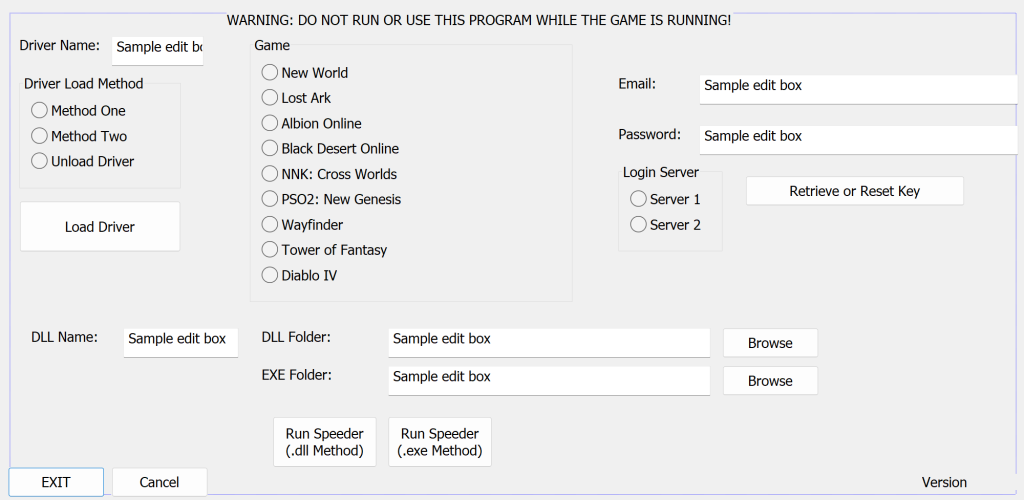This screenshot has width=1024, height=500.
Task: Click the Cancel button
Action: click(x=159, y=482)
